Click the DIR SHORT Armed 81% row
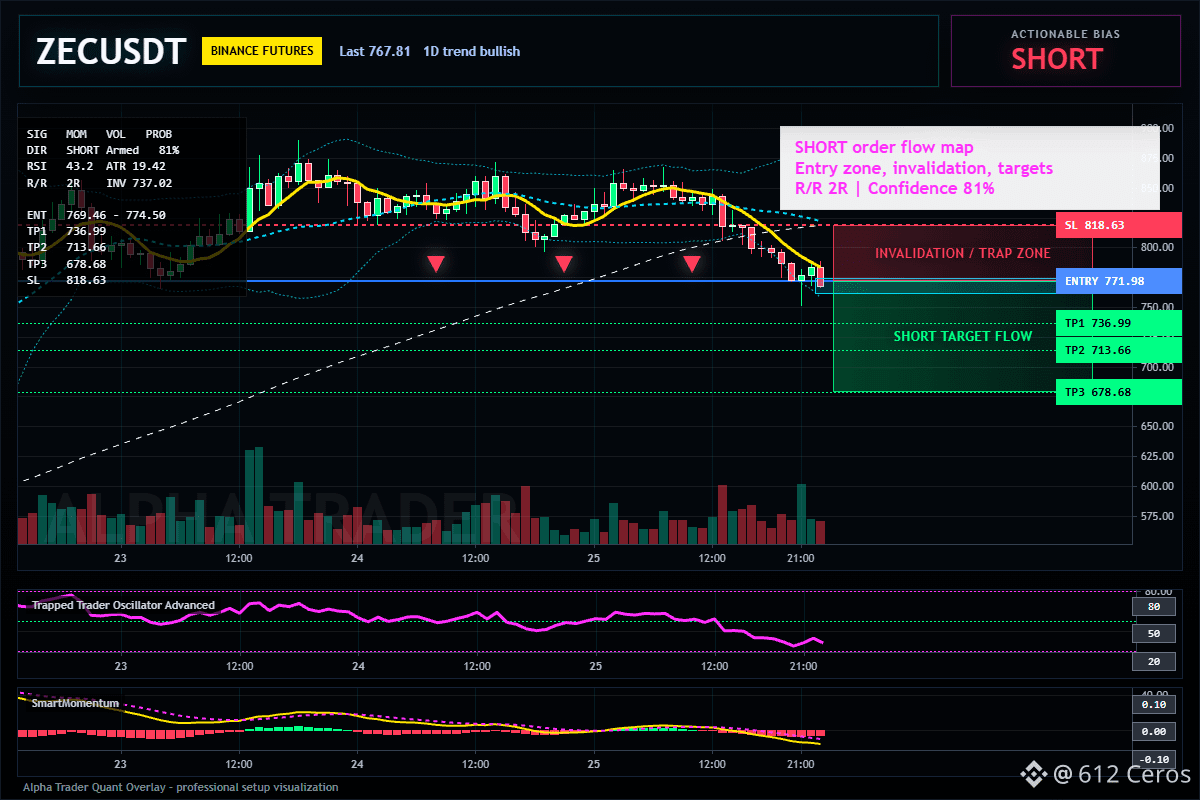Screen dimensions: 1200x800 click(103, 150)
